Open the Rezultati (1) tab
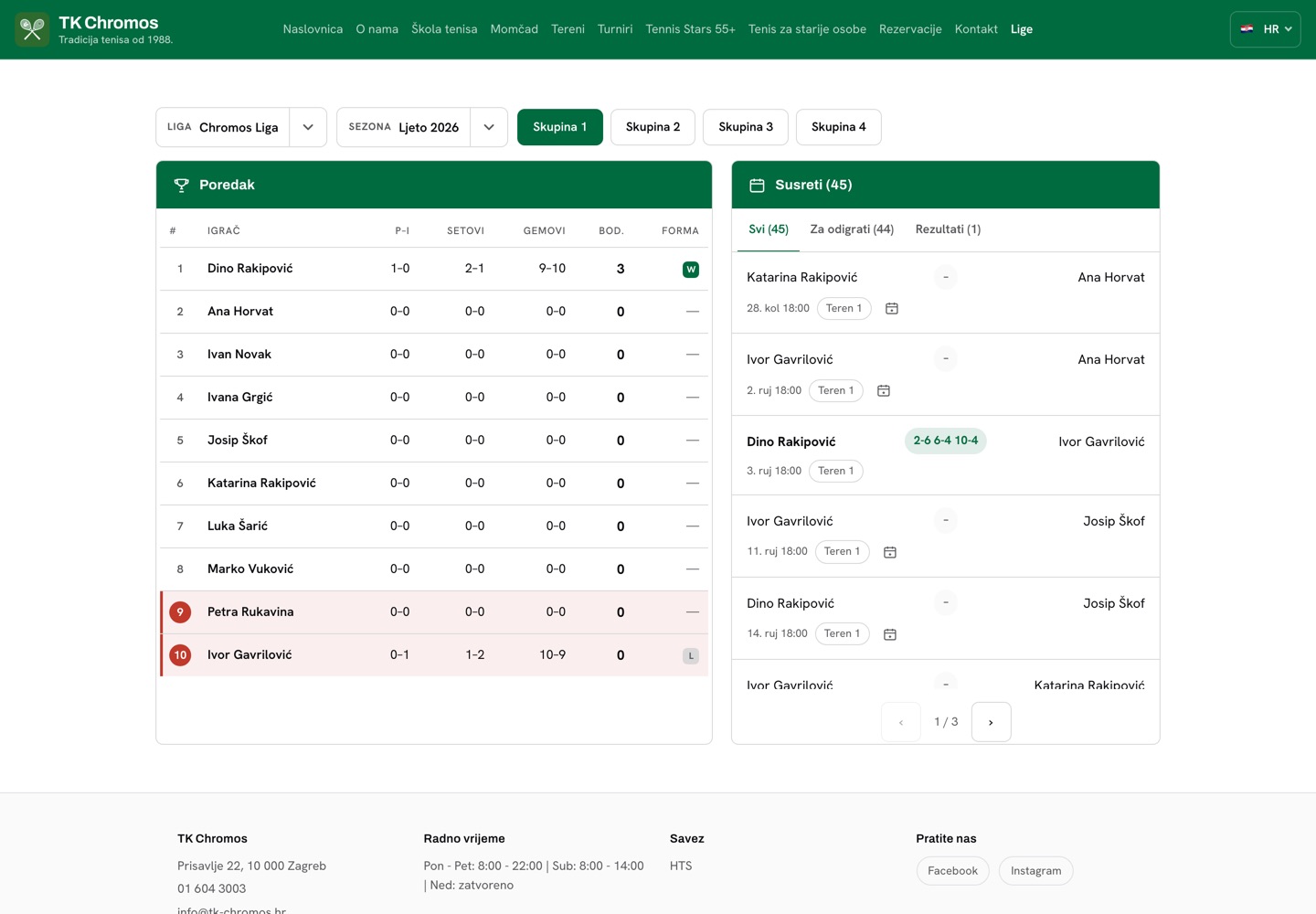The image size is (1316, 914). [x=948, y=229]
